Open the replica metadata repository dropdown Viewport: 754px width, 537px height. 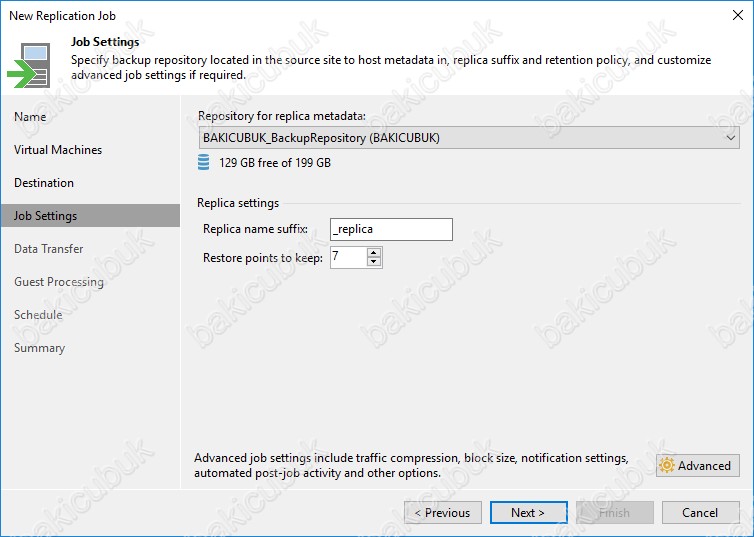click(x=469, y=138)
